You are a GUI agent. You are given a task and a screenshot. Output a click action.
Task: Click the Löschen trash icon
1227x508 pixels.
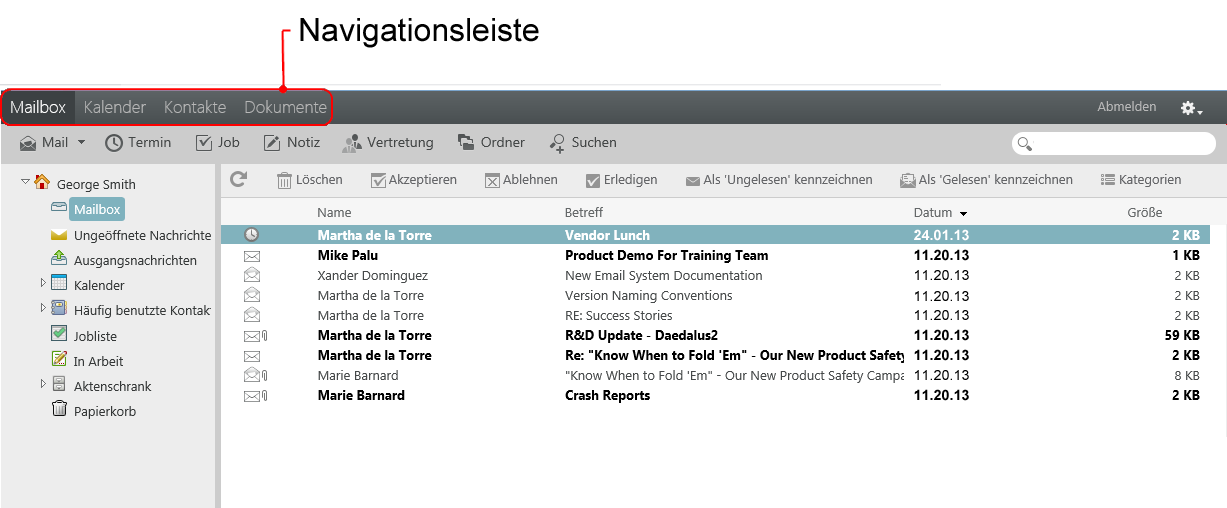tap(285, 180)
